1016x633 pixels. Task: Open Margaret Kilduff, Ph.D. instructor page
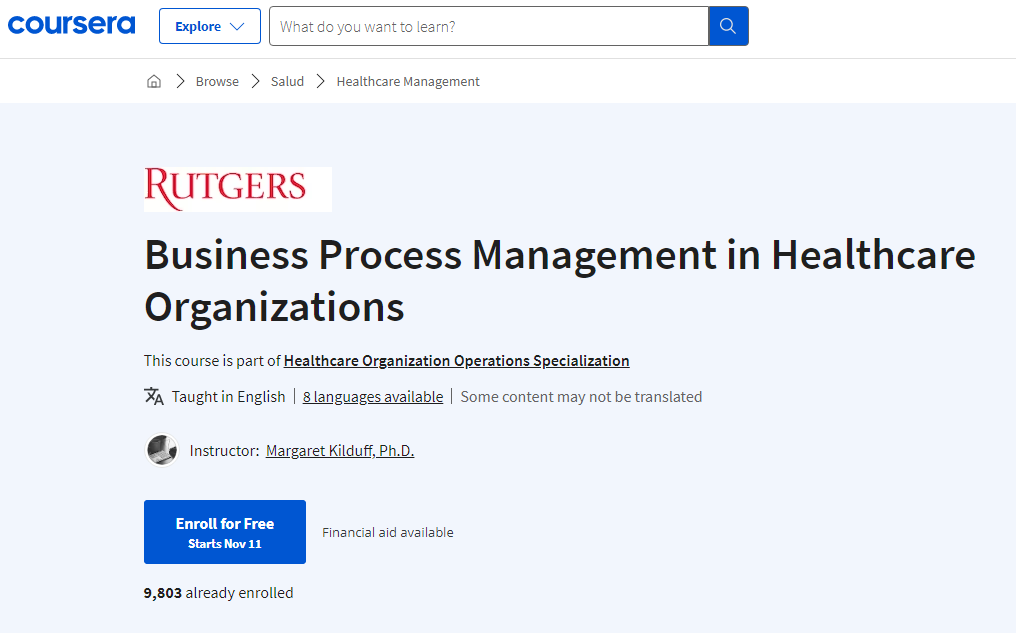pos(339,450)
